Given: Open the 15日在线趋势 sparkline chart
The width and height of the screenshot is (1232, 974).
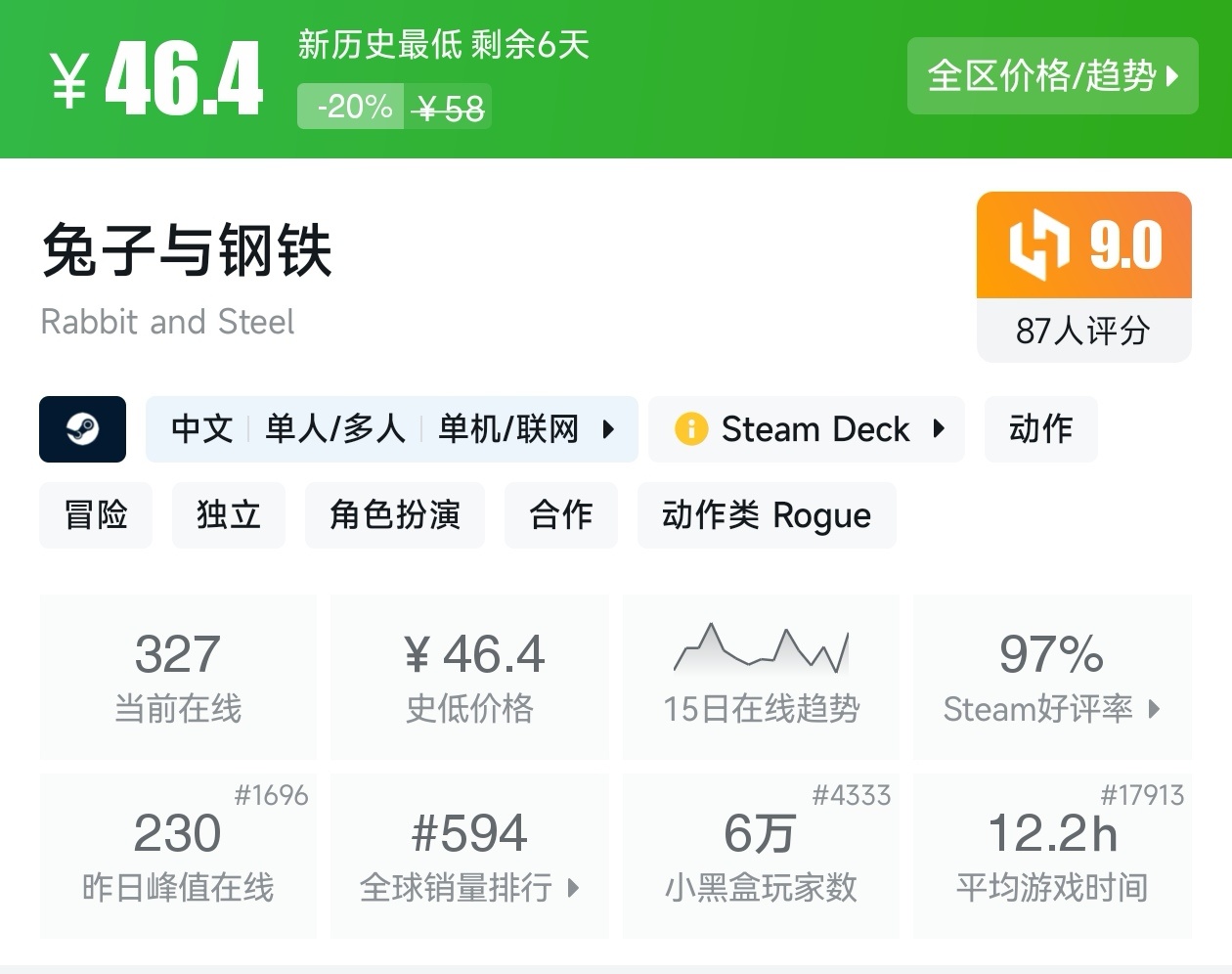Looking at the screenshot, I should tap(761, 649).
